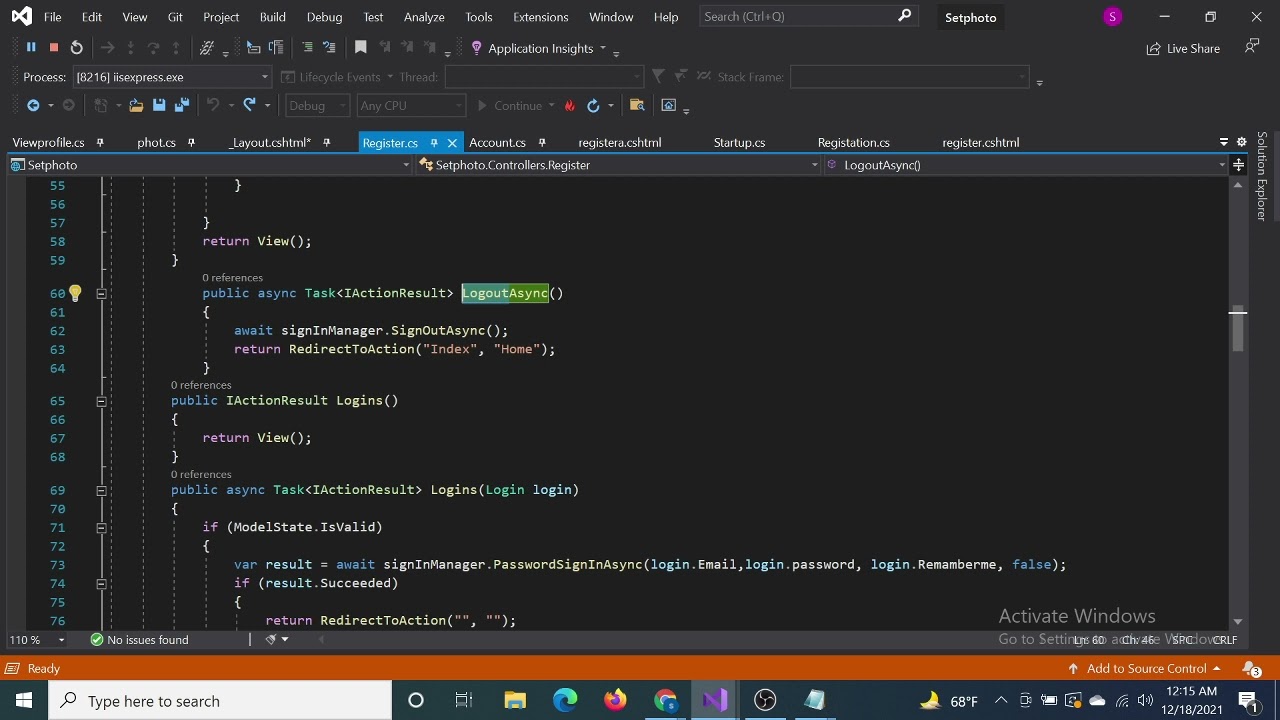Toggle pin on Register.cs tab
Screen dimensions: 1280x720
[x=434, y=143]
